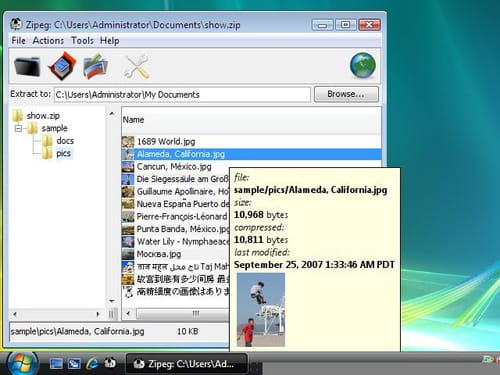Screen dimensions: 500x375
Task: Open the Actions menu
Action: pos(48,41)
